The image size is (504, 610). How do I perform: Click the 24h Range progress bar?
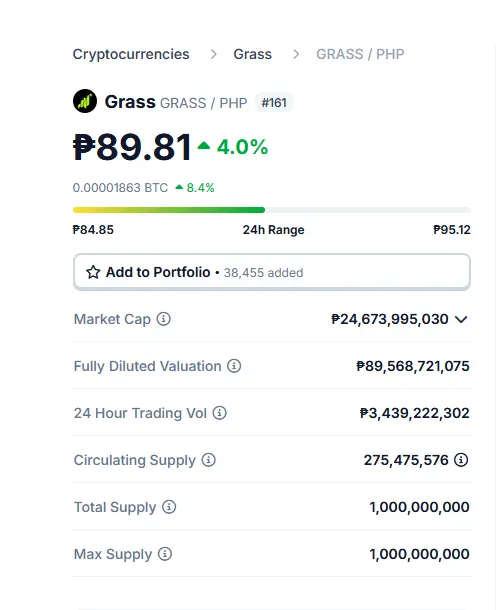pos(272,210)
